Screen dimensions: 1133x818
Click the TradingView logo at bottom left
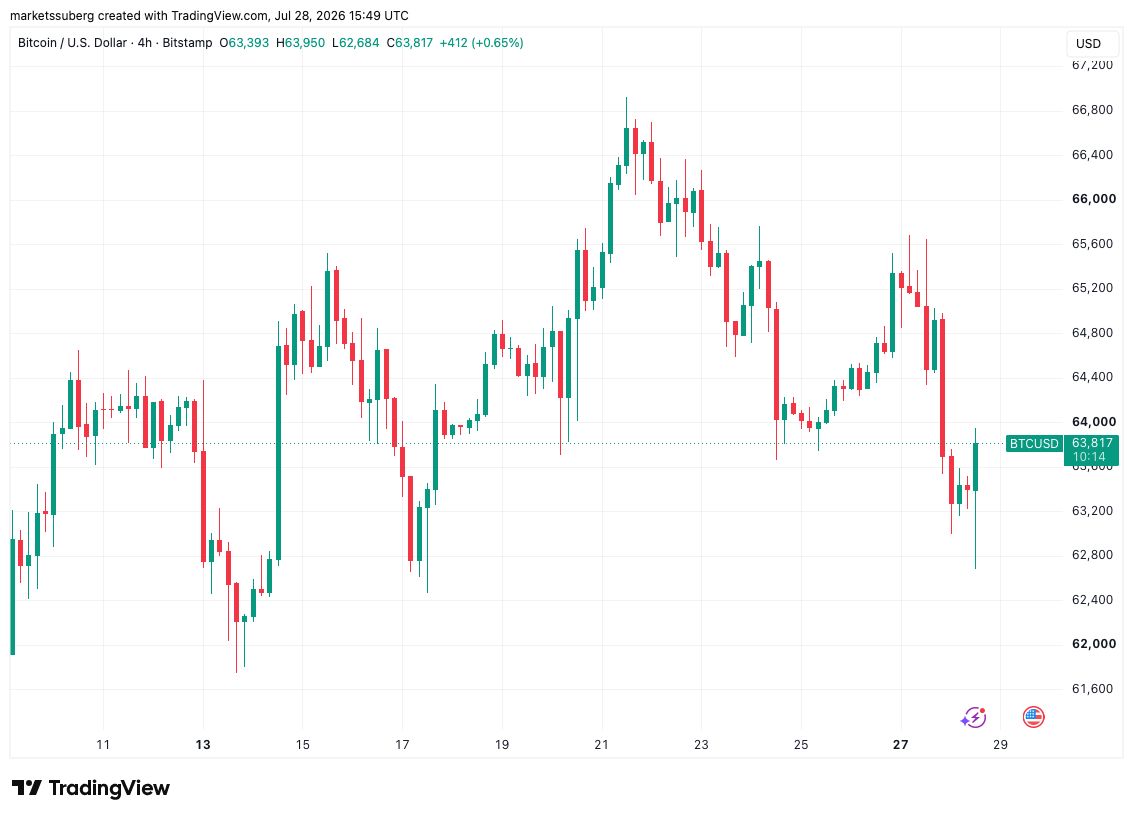(x=91, y=788)
